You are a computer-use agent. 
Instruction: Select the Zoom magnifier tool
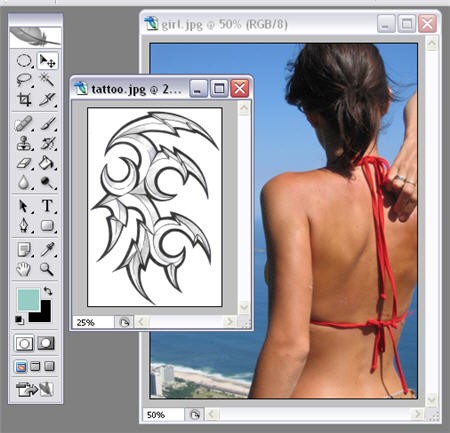click(x=47, y=269)
